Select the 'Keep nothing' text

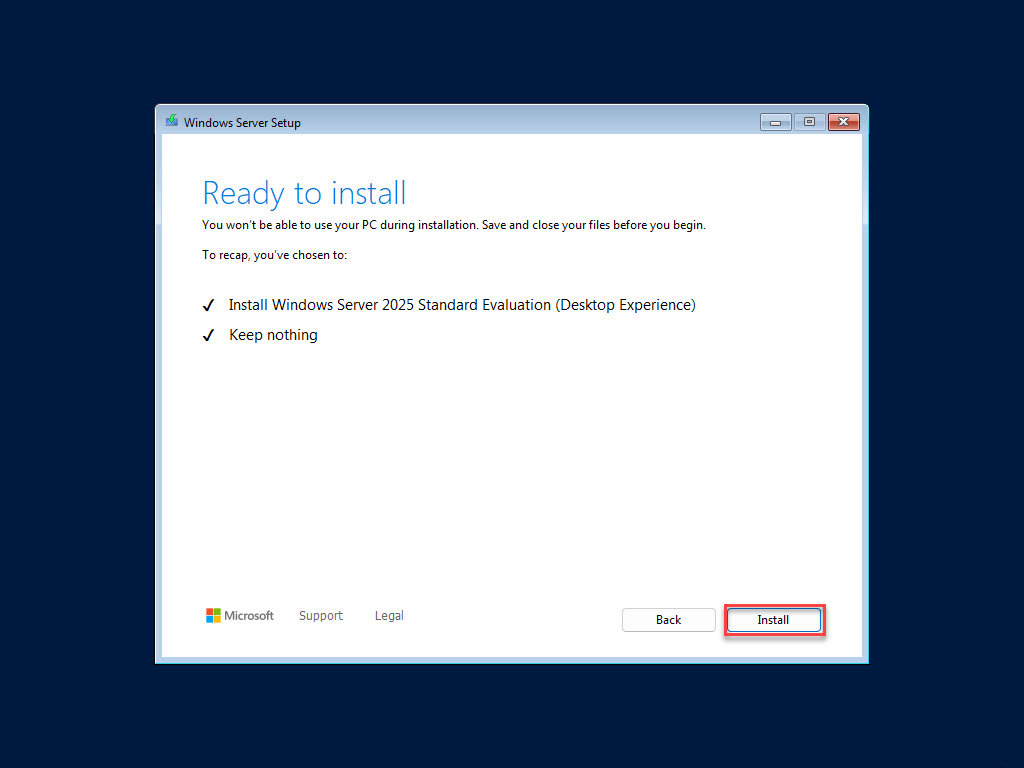coord(273,335)
